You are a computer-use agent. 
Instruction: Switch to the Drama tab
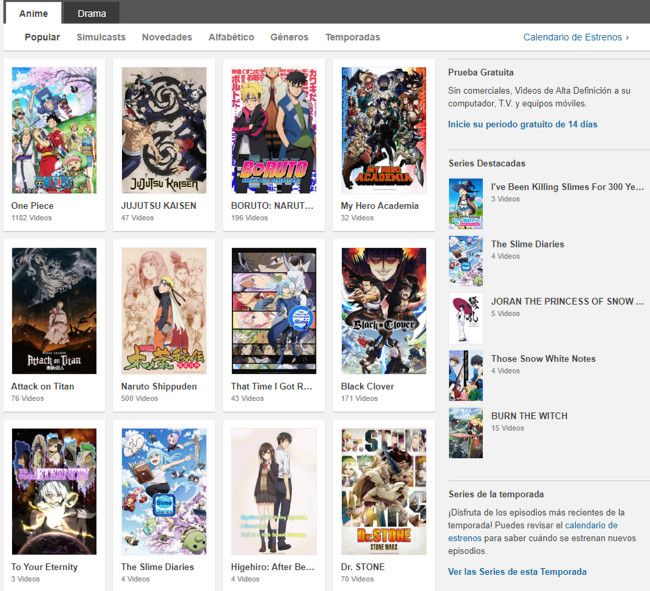[91, 13]
